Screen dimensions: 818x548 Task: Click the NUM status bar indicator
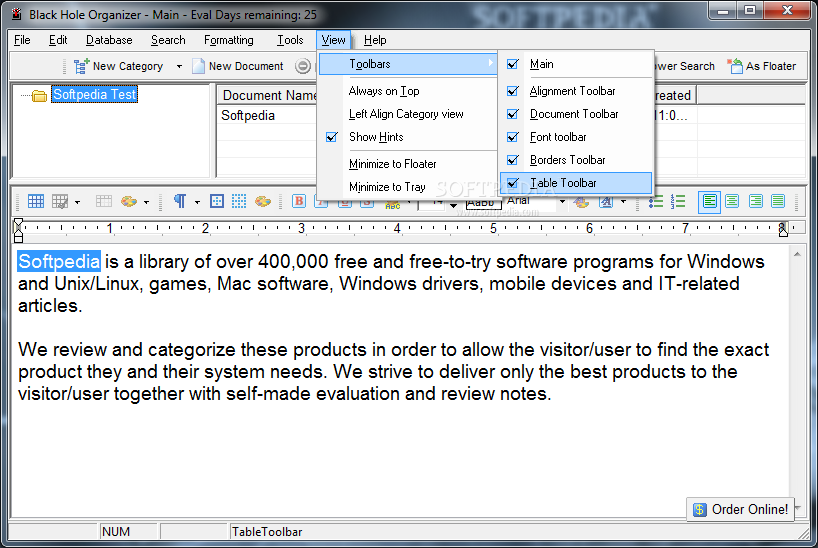[116, 532]
